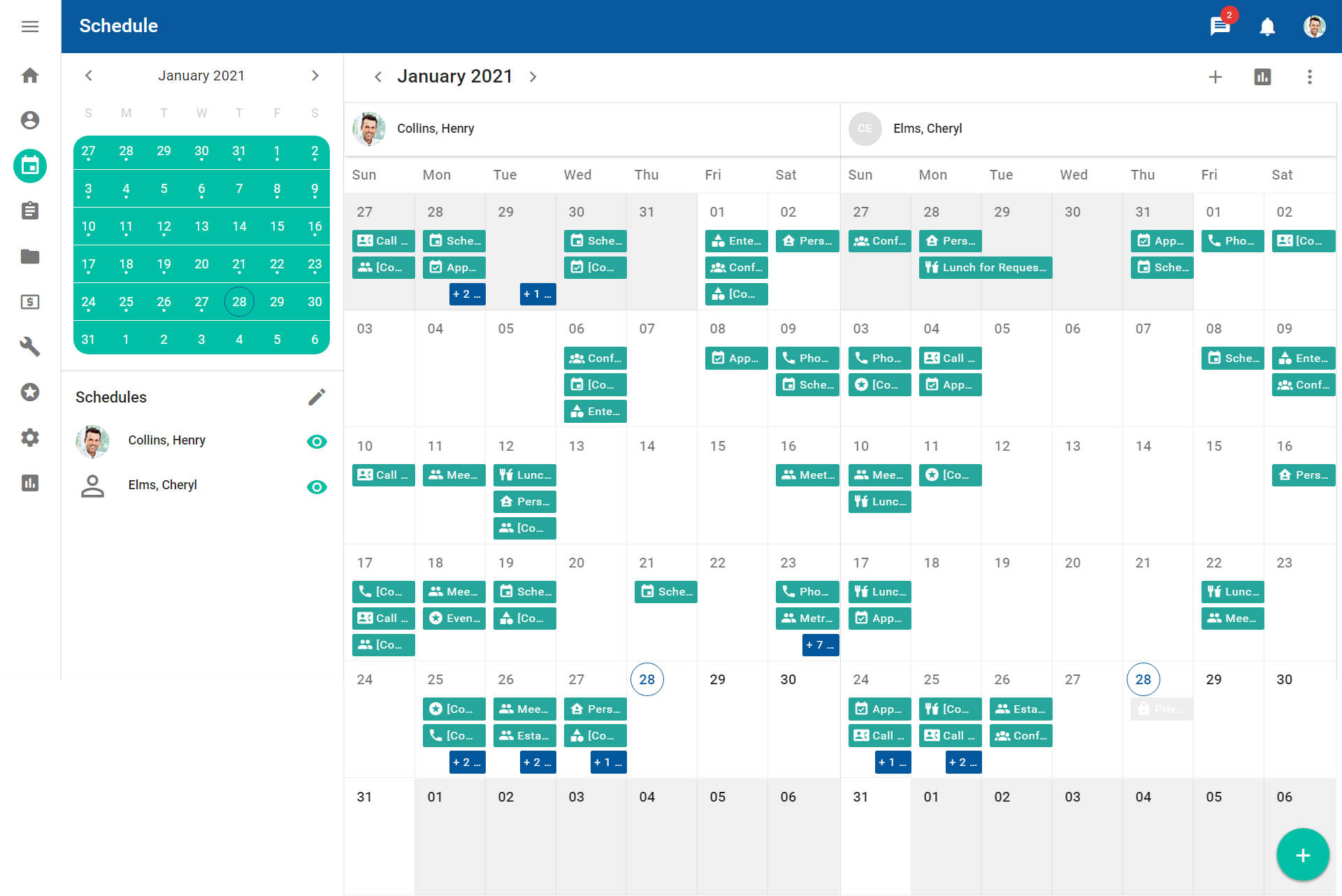Image resolution: width=1342 pixels, height=896 pixels.
Task: Select the folder/documents icon in sidebar
Action: (29, 256)
